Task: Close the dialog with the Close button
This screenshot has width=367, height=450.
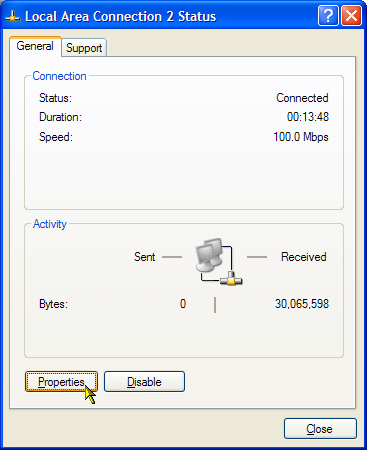Action: [x=320, y=429]
